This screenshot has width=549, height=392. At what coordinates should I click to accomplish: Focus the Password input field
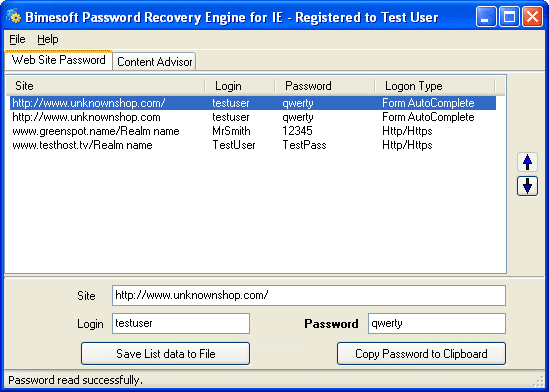tap(437, 323)
